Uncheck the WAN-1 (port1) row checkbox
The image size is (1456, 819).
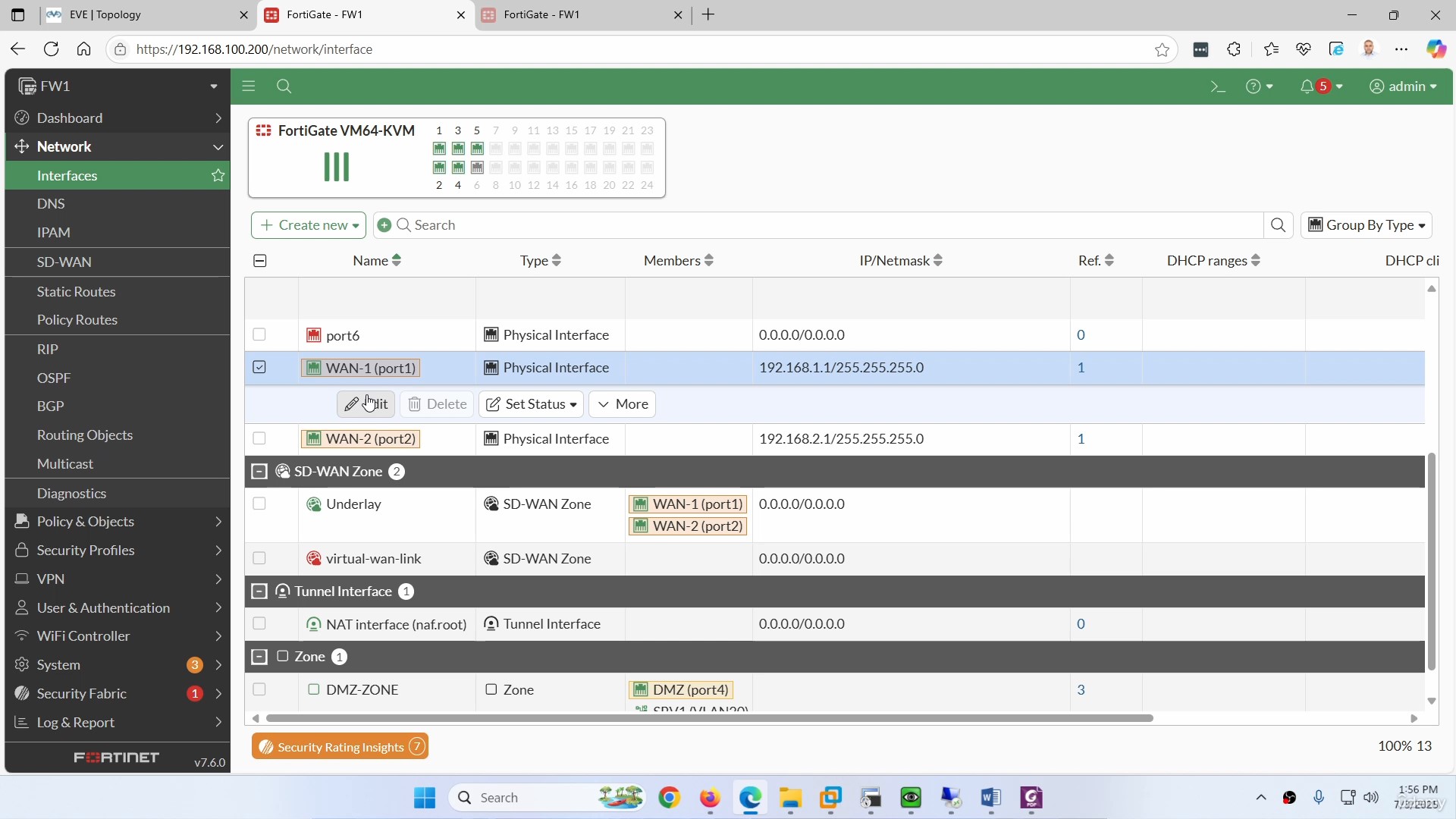click(259, 367)
